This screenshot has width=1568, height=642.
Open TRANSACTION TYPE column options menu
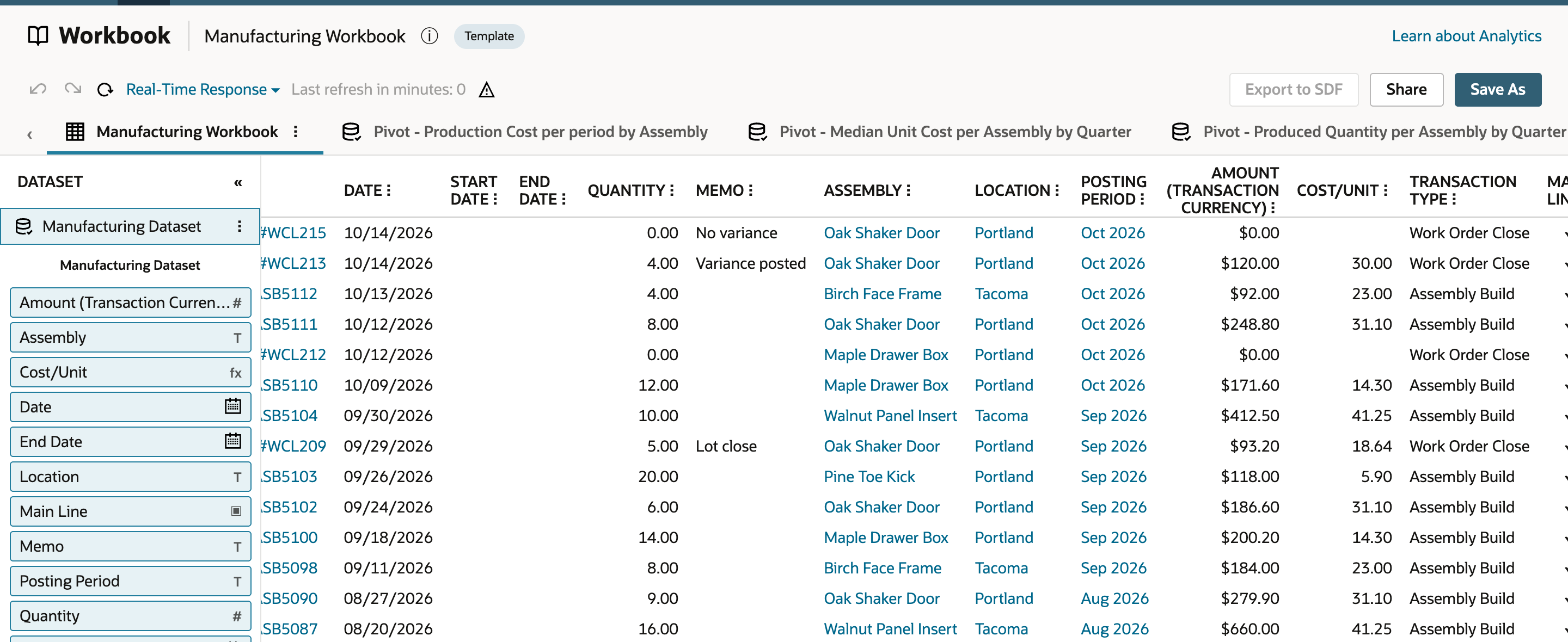point(1454,199)
